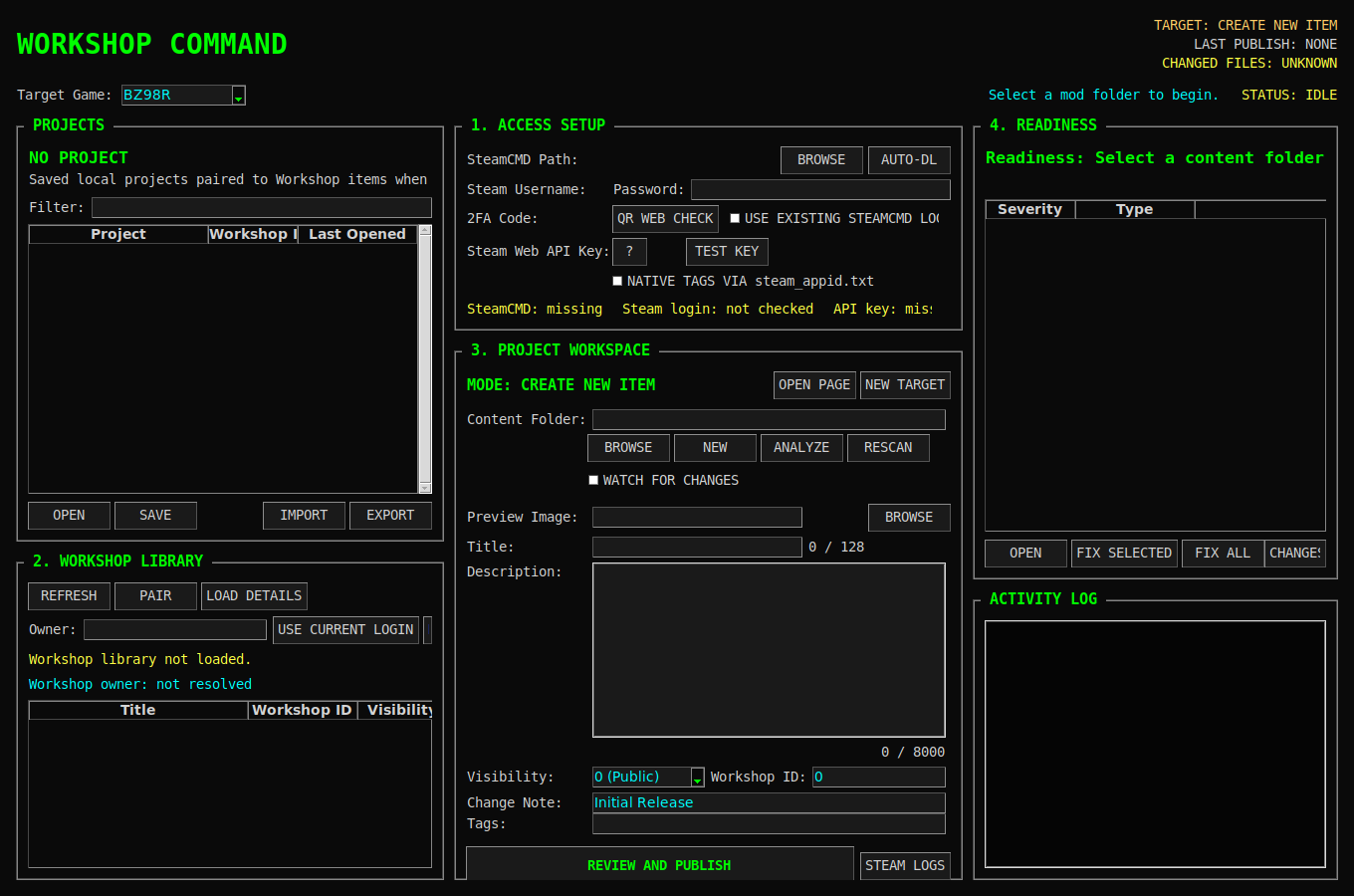Click 'SteamCMD: missing' status text

[535, 309]
